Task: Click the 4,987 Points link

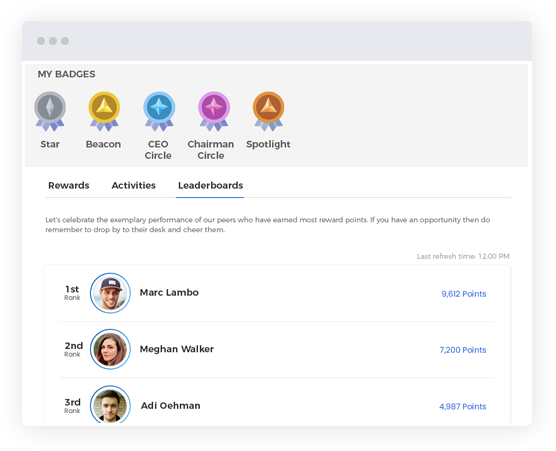Action: tap(463, 406)
